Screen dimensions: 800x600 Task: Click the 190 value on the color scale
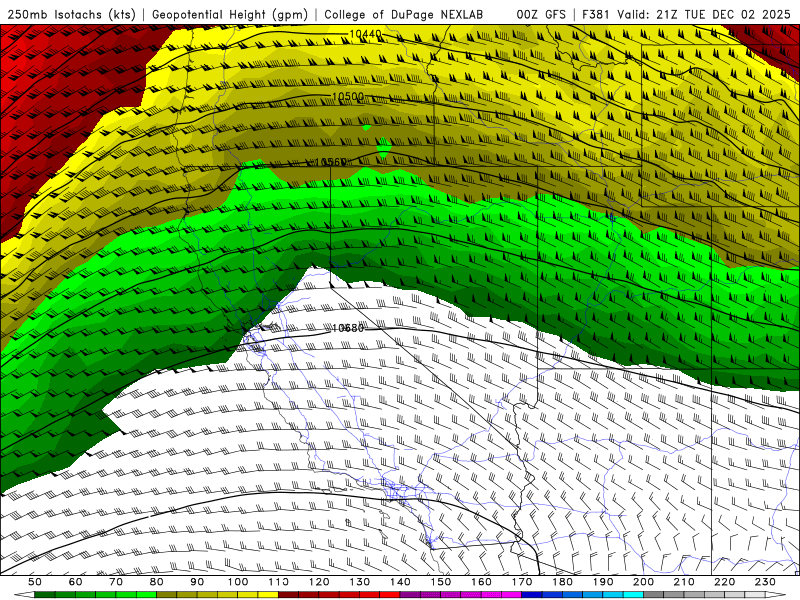tap(603, 582)
